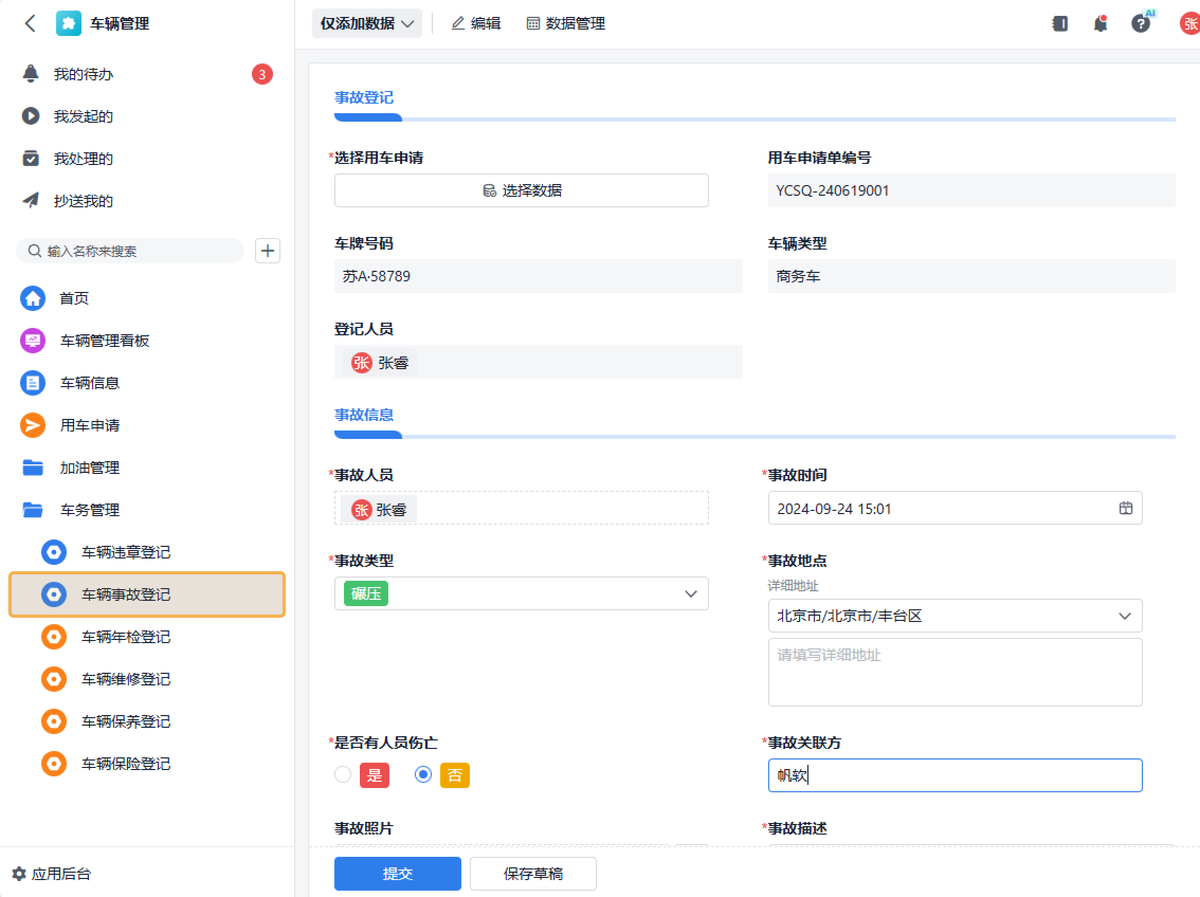The width and height of the screenshot is (1200, 897).
Task: Open the notification bell in top bar
Action: [1100, 24]
